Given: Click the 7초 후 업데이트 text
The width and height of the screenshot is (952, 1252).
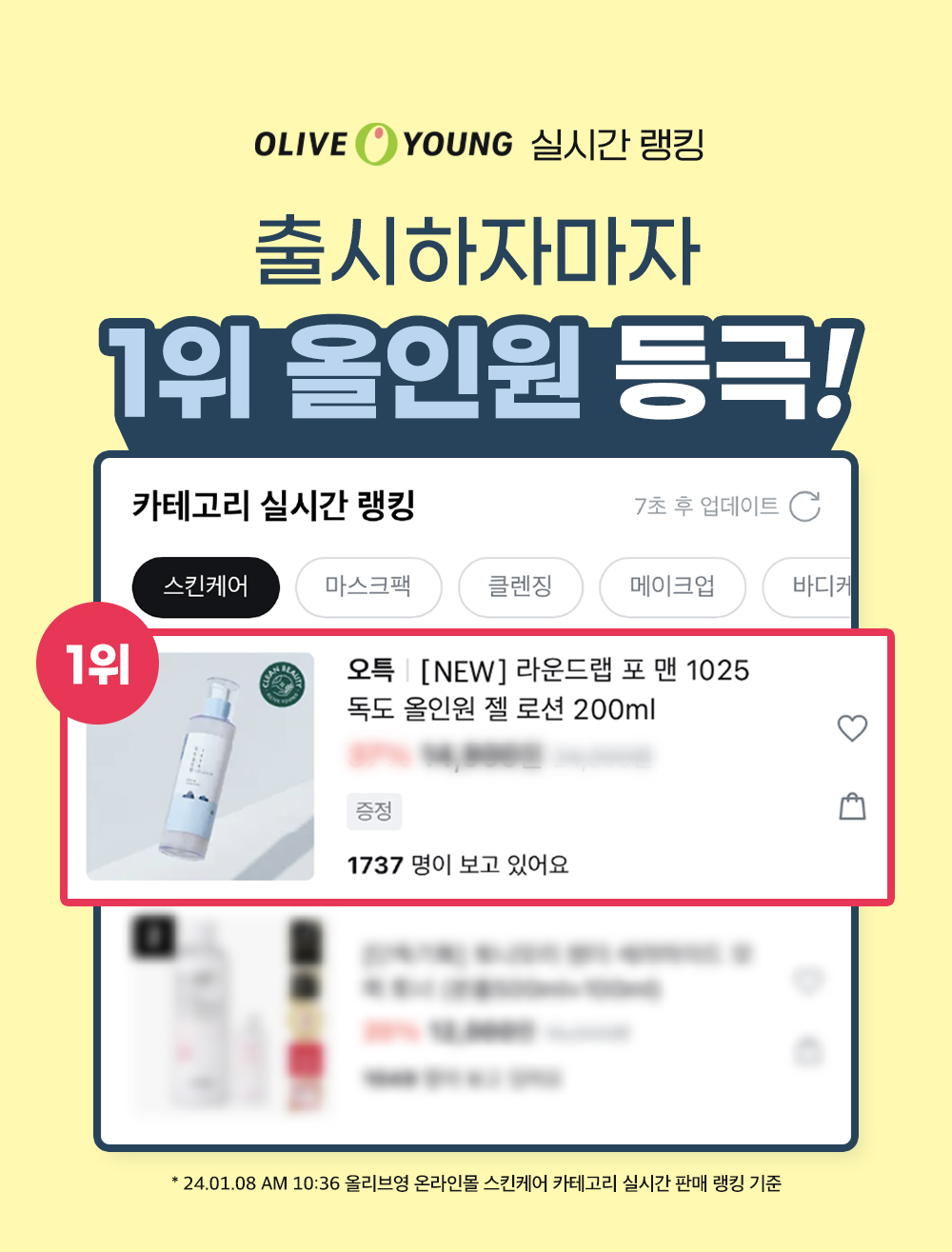Looking at the screenshot, I should [706, 507].
